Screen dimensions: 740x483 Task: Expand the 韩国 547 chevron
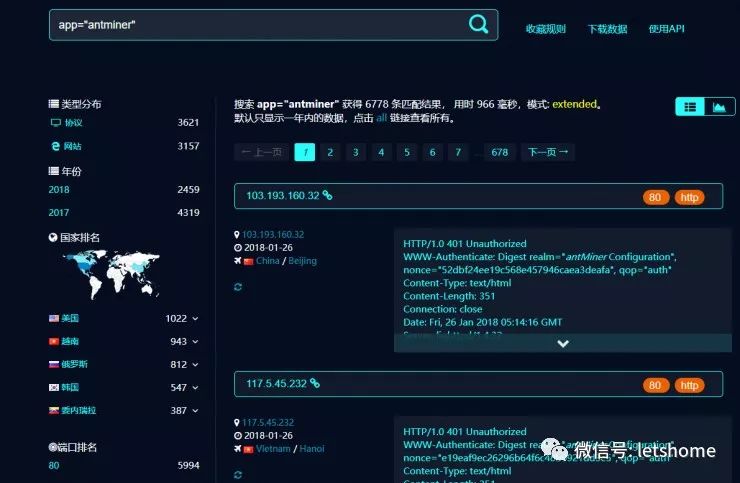click(x=195, y=388)
